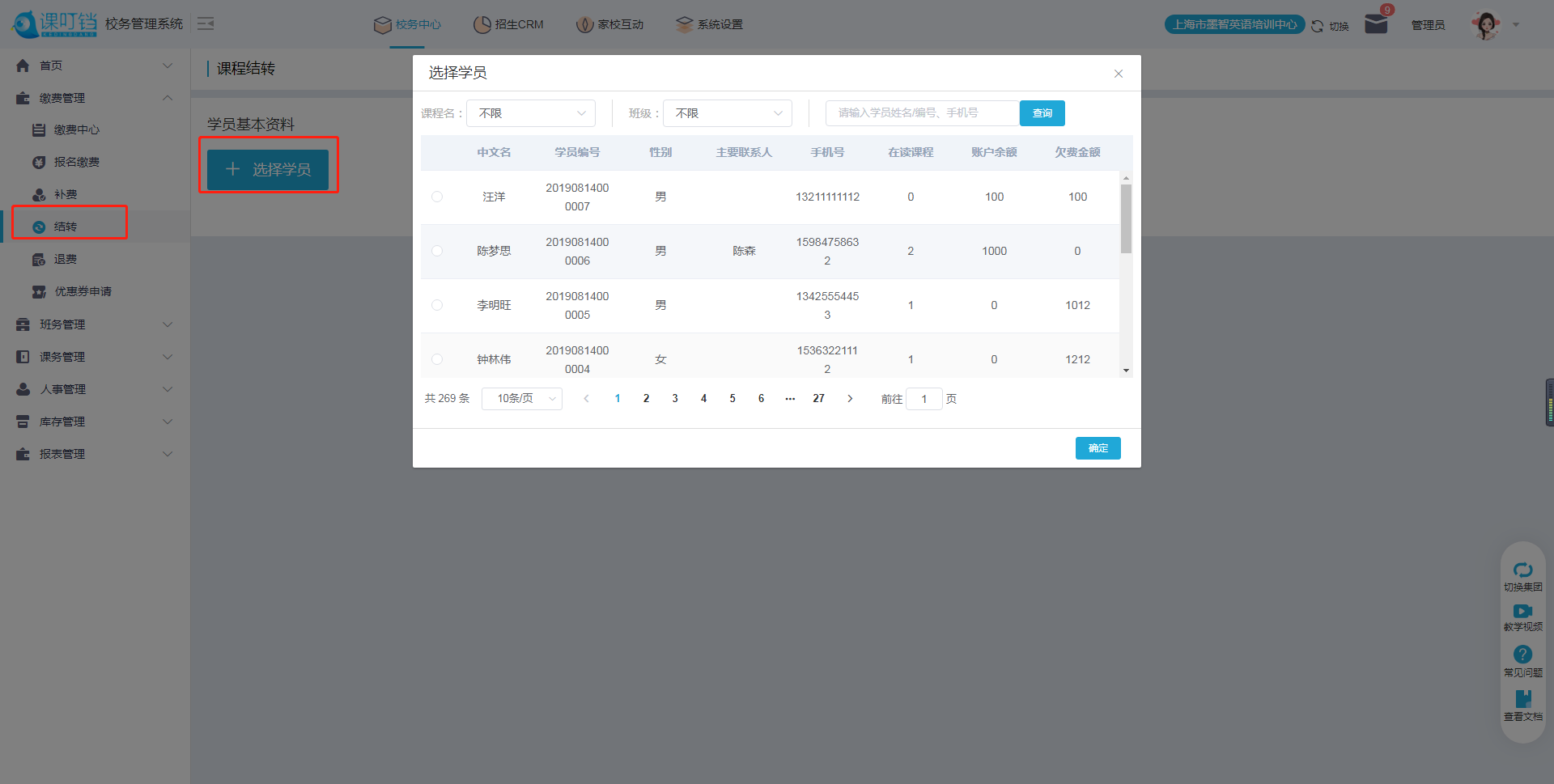
Task: Expand the 库存管理 menu chevron
Action: pos(168,422)
